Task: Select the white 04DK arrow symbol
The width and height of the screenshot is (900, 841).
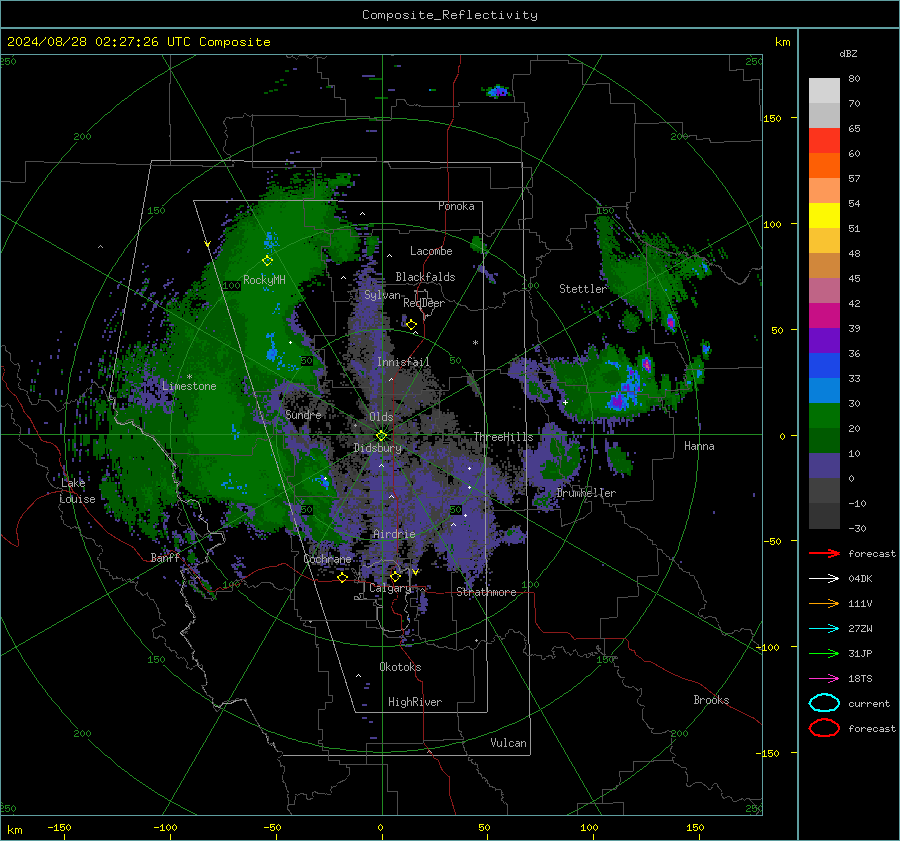Action: [x=824, y=578]
